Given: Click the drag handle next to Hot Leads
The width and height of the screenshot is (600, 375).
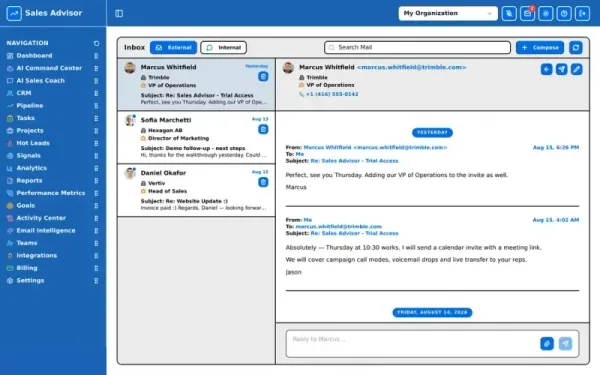Looking at the screenshot, I should point(96,143).
